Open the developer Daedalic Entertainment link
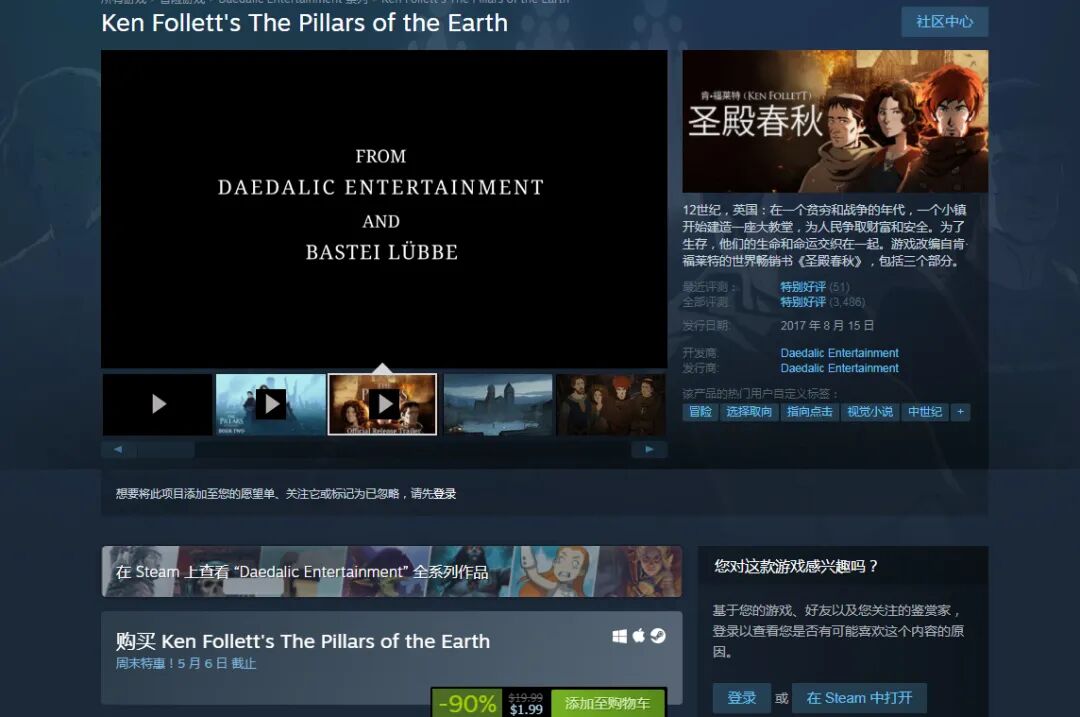 click(839, 353)
